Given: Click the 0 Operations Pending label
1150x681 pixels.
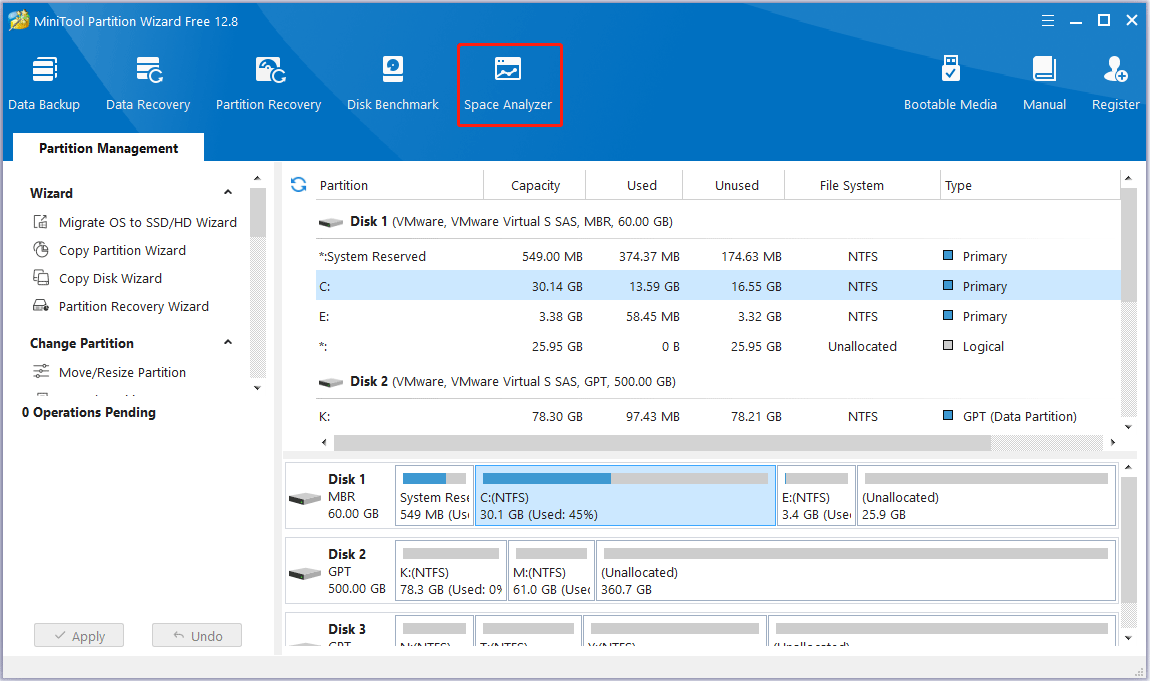Looking at the screenshot, I should 89,412.
